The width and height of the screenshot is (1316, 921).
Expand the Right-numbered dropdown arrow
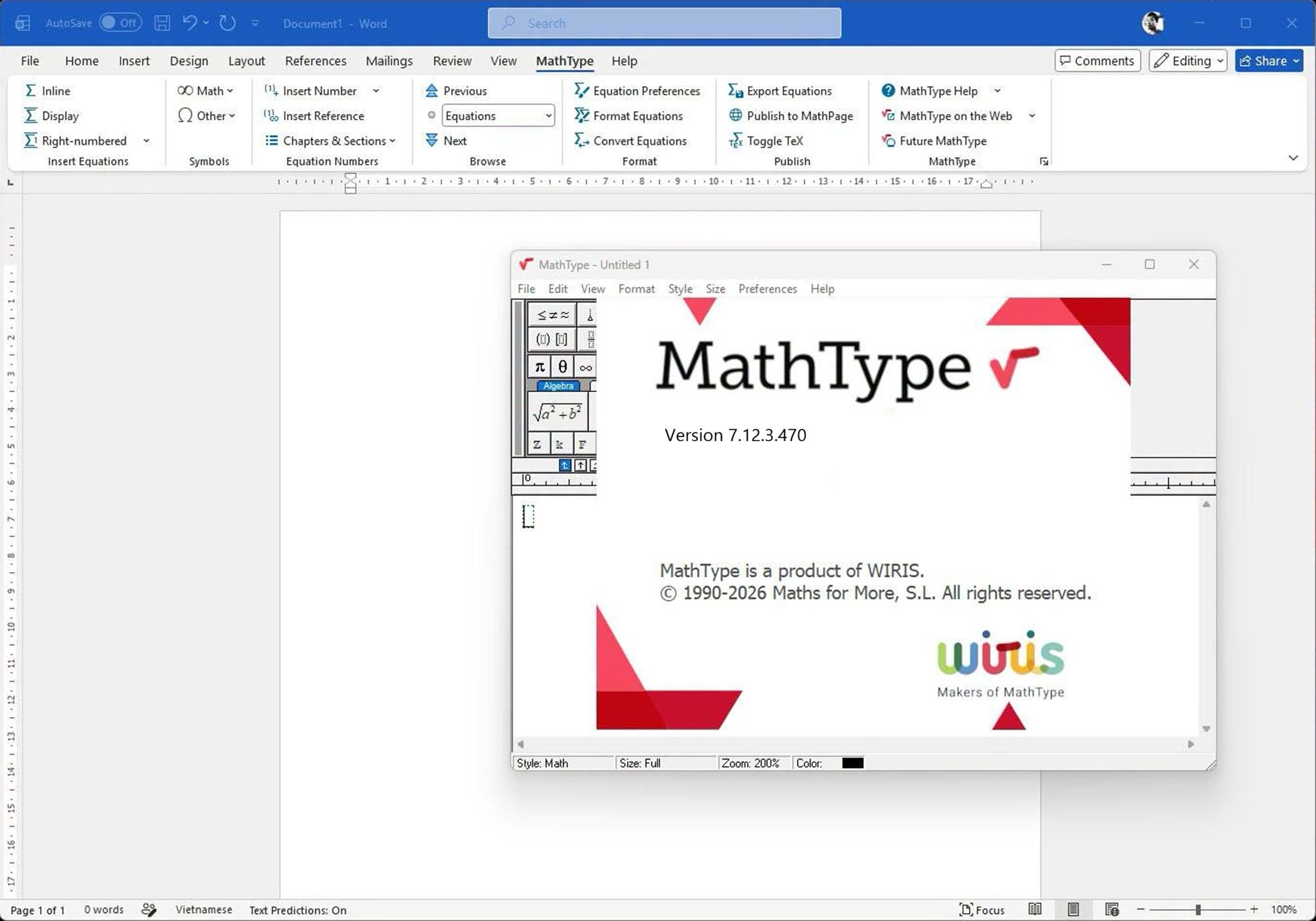(146, 141)
